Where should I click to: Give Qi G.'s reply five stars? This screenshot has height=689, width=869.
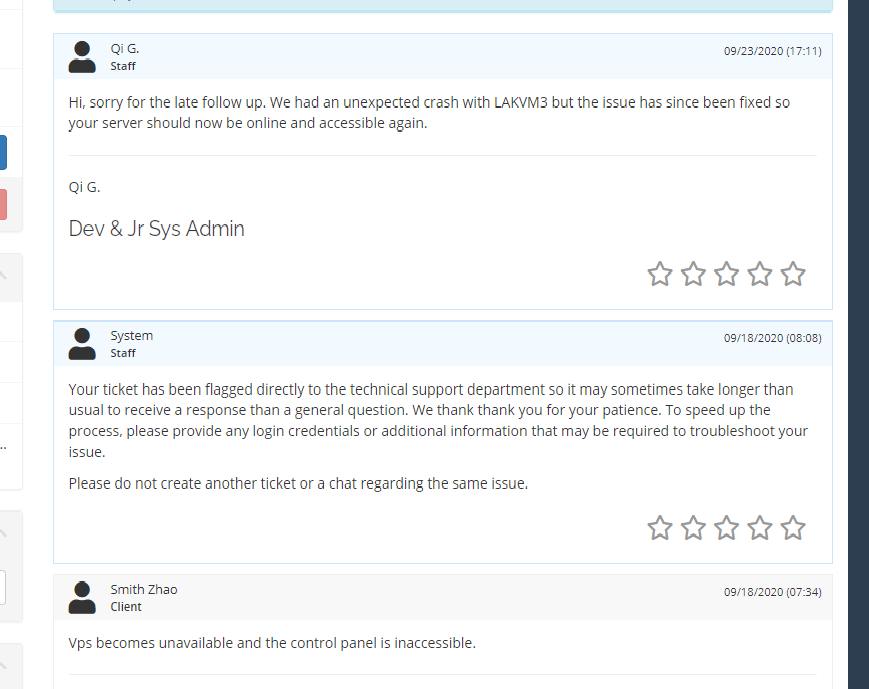tap(793, 274)
